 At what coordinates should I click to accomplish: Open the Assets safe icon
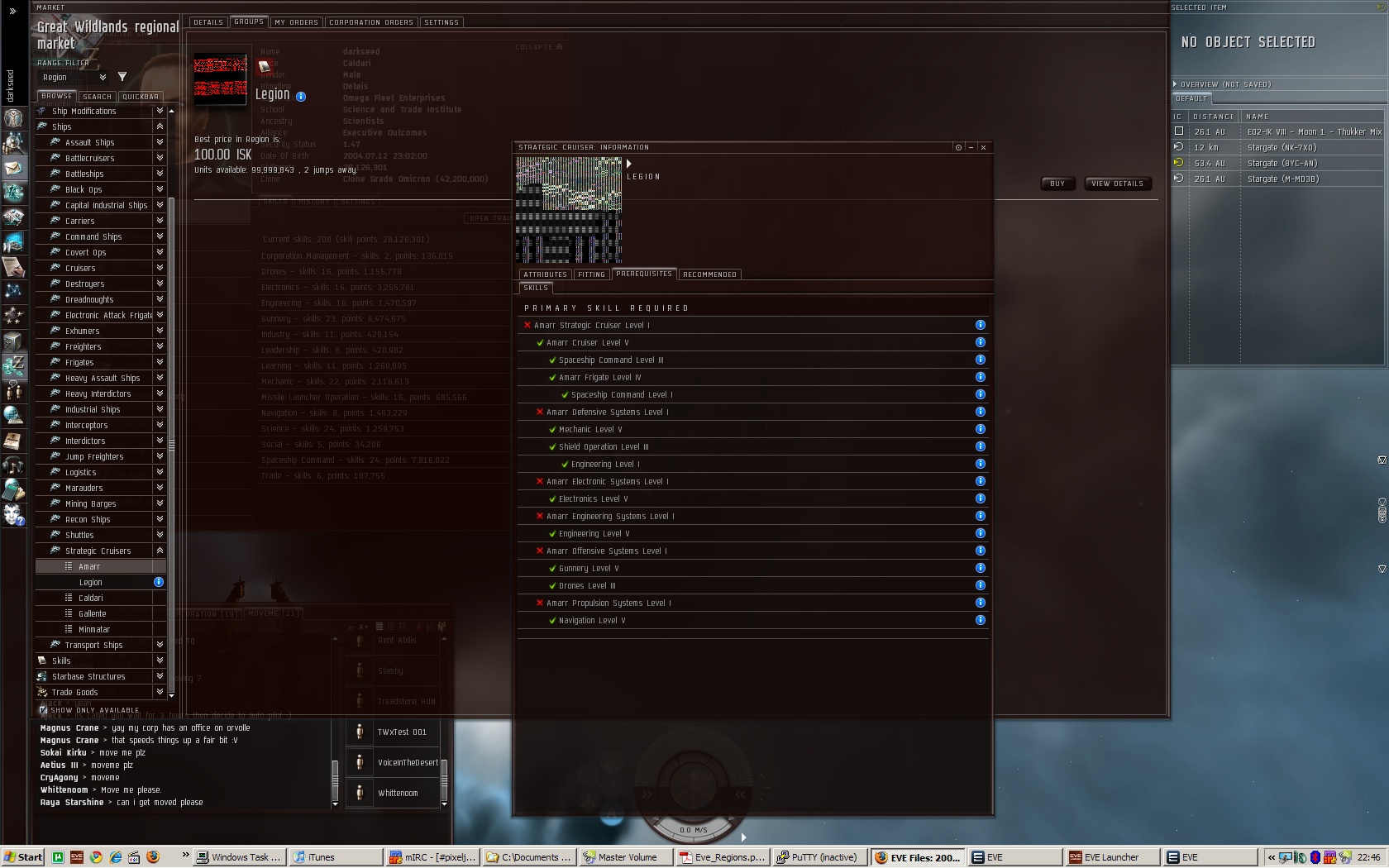click(x=13, y=341)
